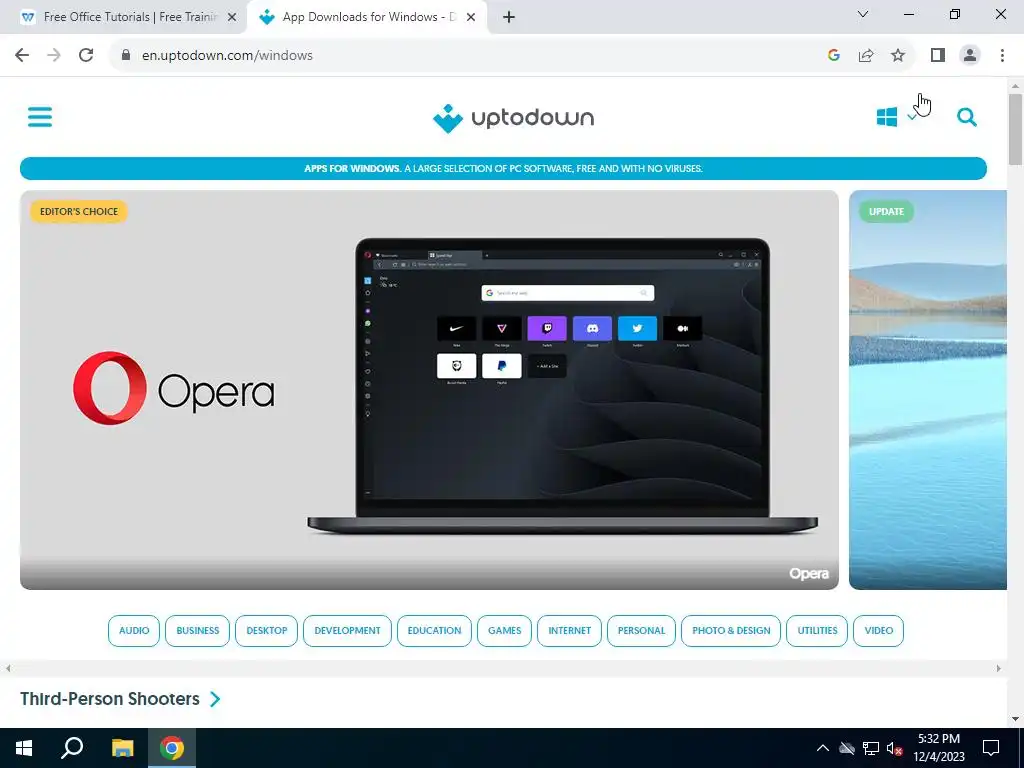
Task: Open the Windows Start menu
Action: click(x=24, y=748)
